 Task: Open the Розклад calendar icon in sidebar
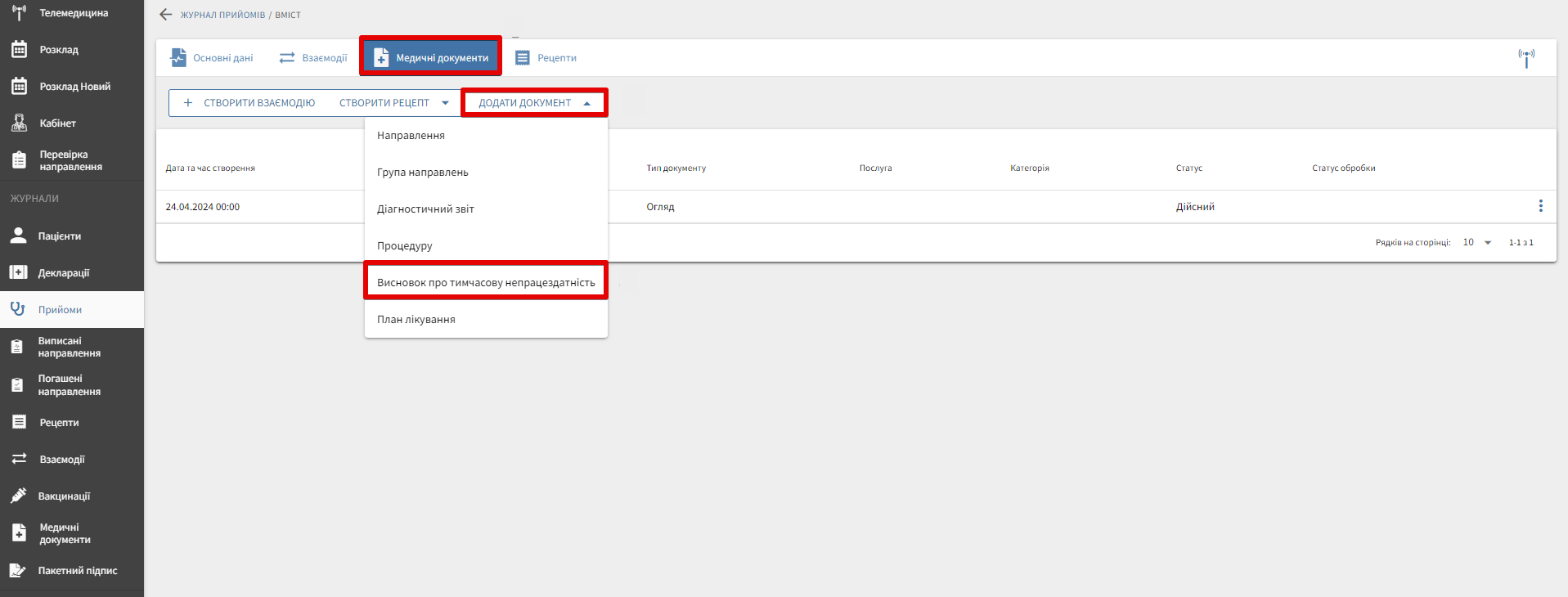click(x=19, y=50)
